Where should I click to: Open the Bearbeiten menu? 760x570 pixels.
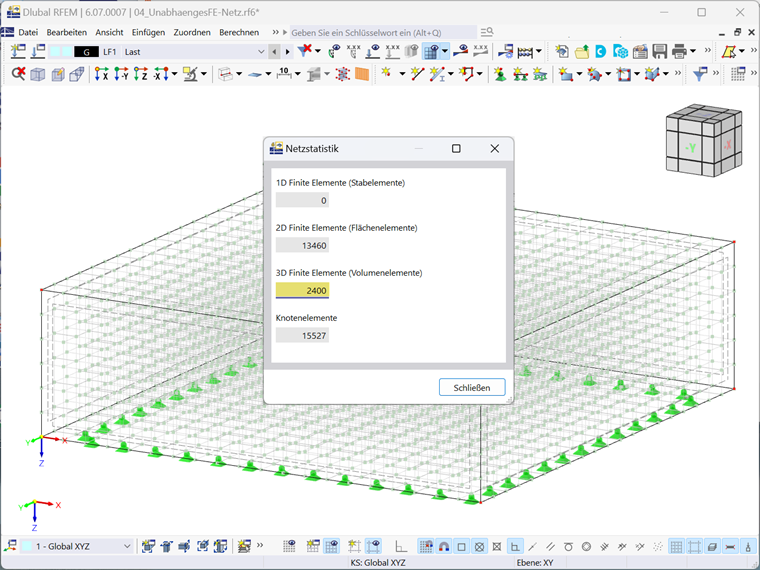pyautogui.click(x=66, y=32)
